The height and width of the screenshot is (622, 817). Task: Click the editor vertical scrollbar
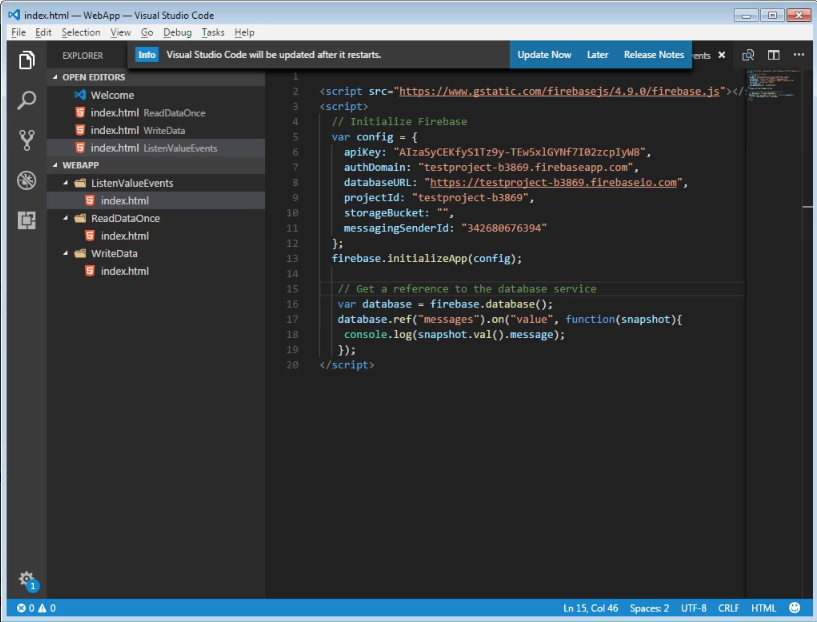(x=807, y=333)
